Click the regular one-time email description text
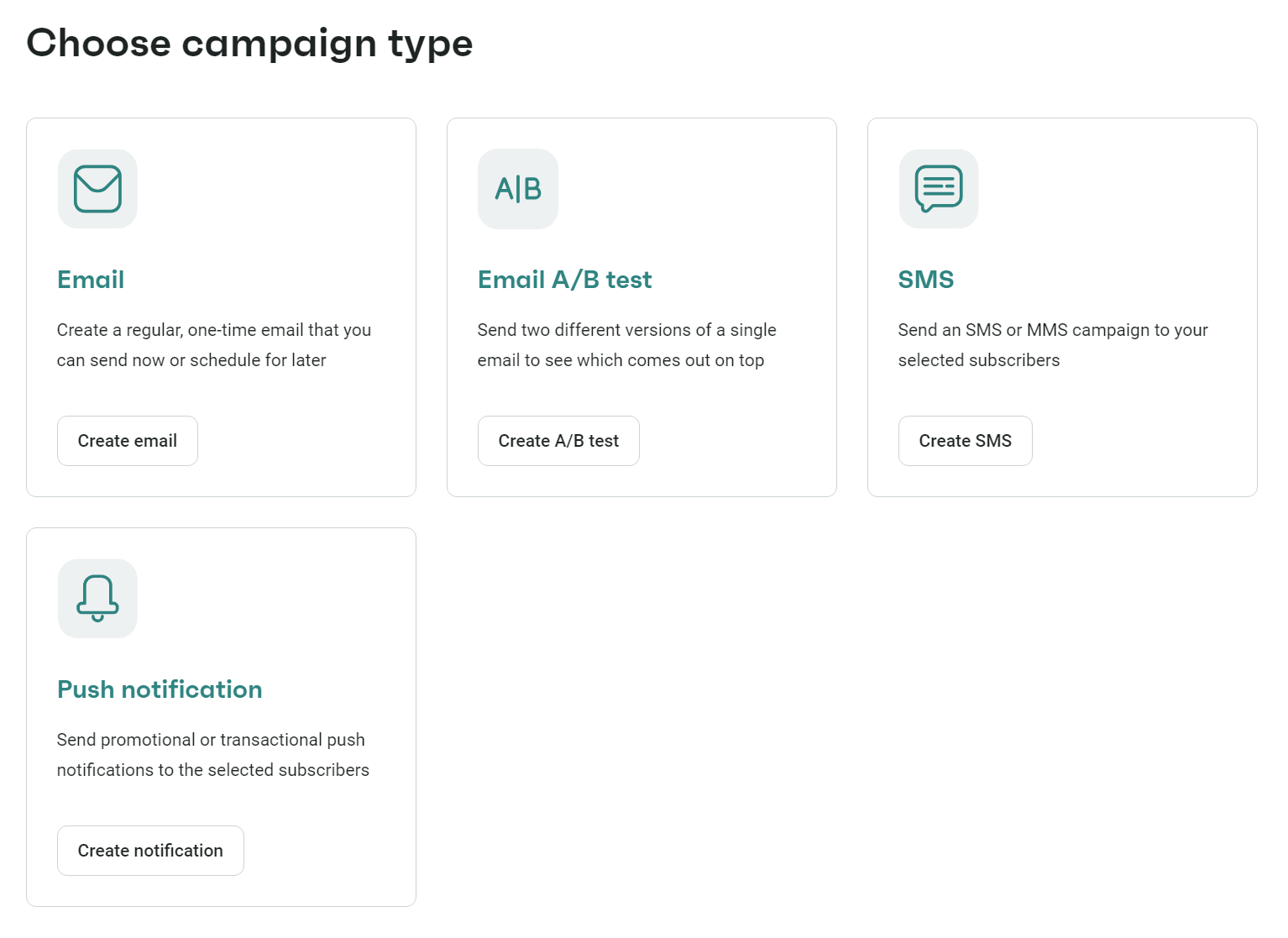This screenshot has width=1288, height=938. pyautogui.click(x=214, y=344)
